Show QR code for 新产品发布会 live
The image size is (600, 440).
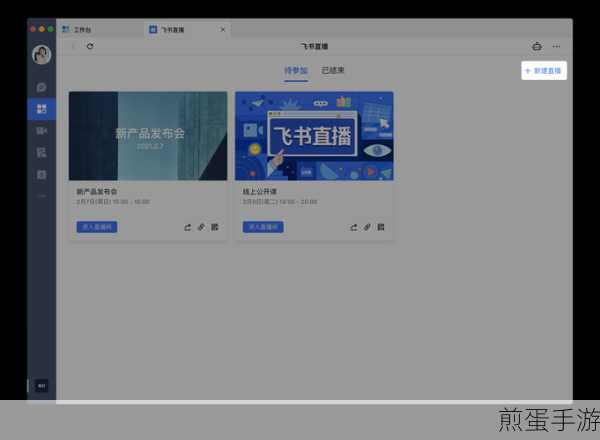tap(215, 227)
